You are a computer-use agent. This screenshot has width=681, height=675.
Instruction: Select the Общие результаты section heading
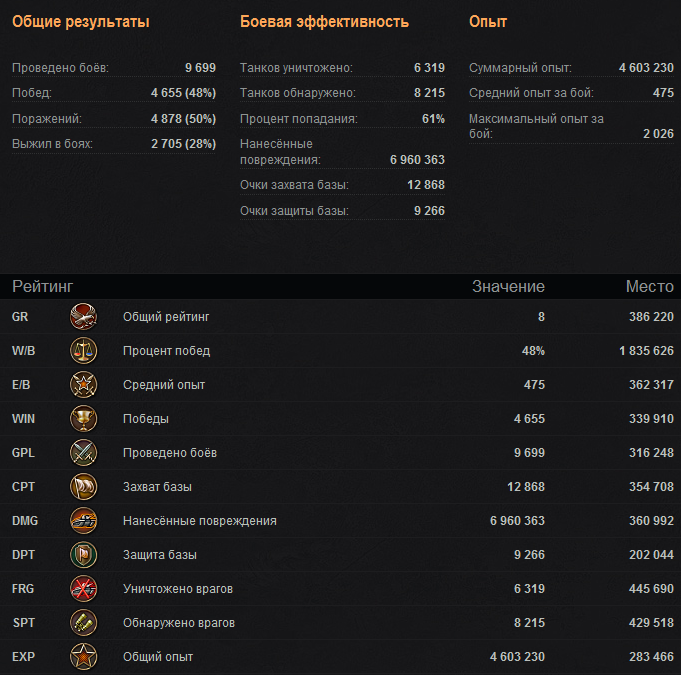pos(81,22)
